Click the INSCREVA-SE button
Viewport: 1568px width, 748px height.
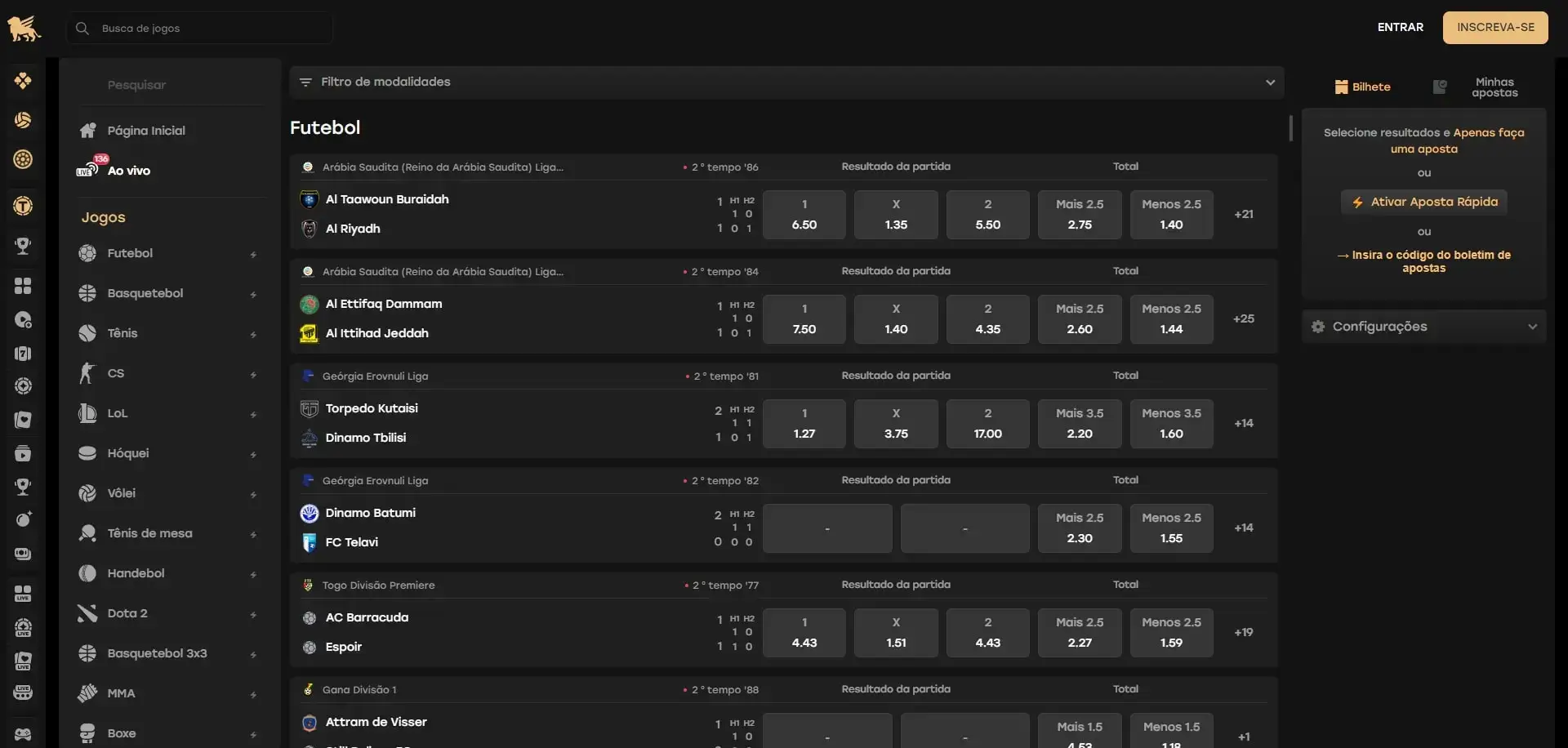pyautogui.click(x=1494, y=28)
